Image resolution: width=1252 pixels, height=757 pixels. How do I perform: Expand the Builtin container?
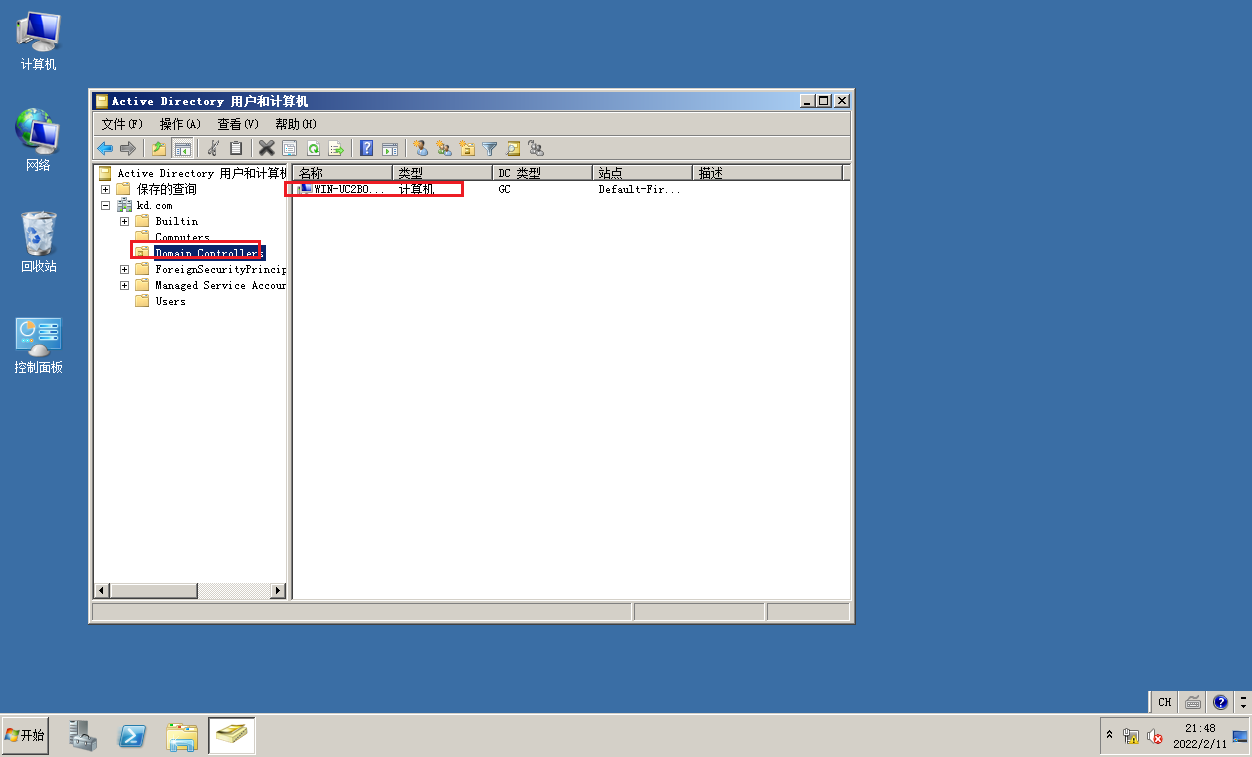[x=124, y=221]
